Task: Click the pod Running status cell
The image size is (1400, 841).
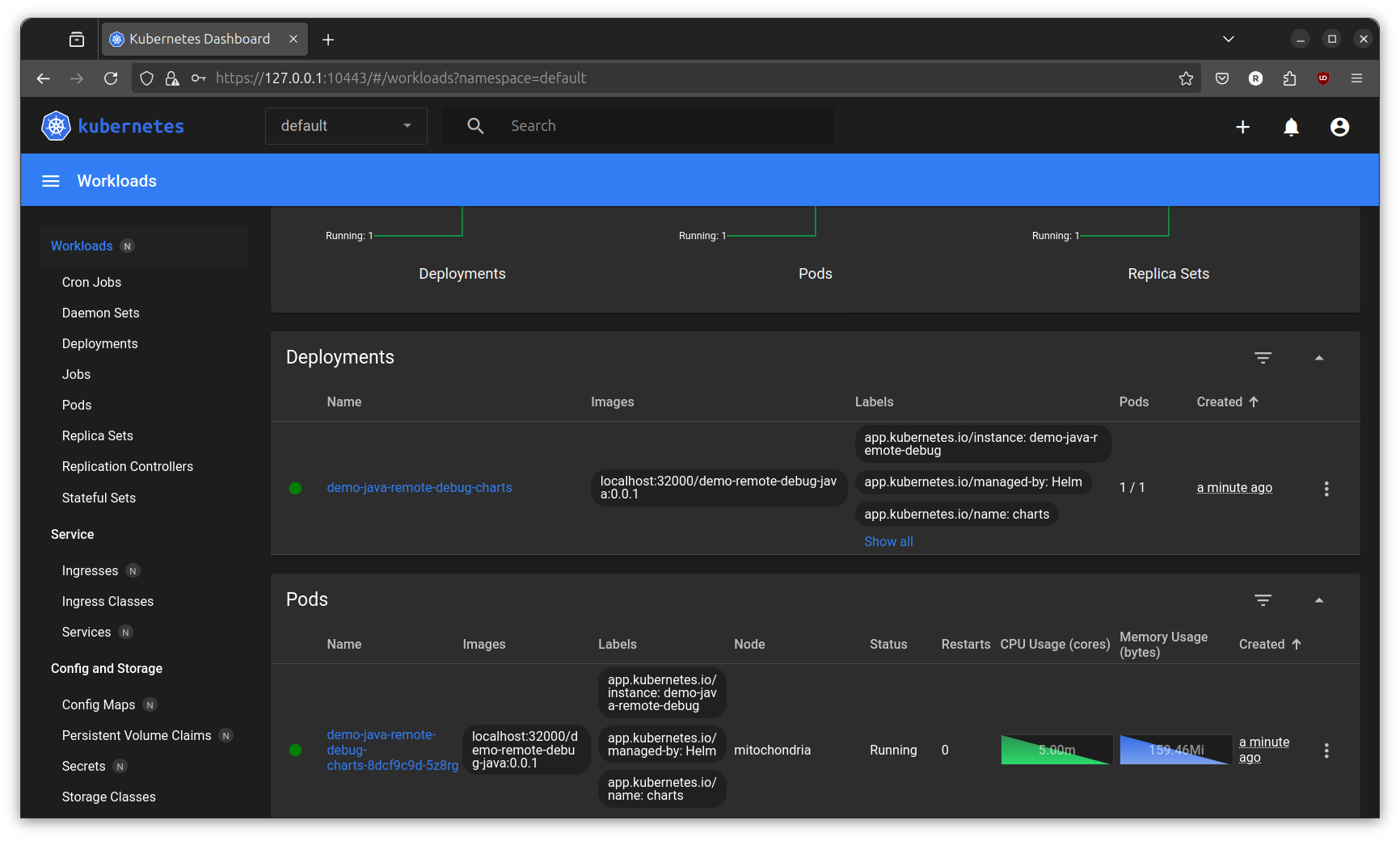Action: tap(893, 750)
